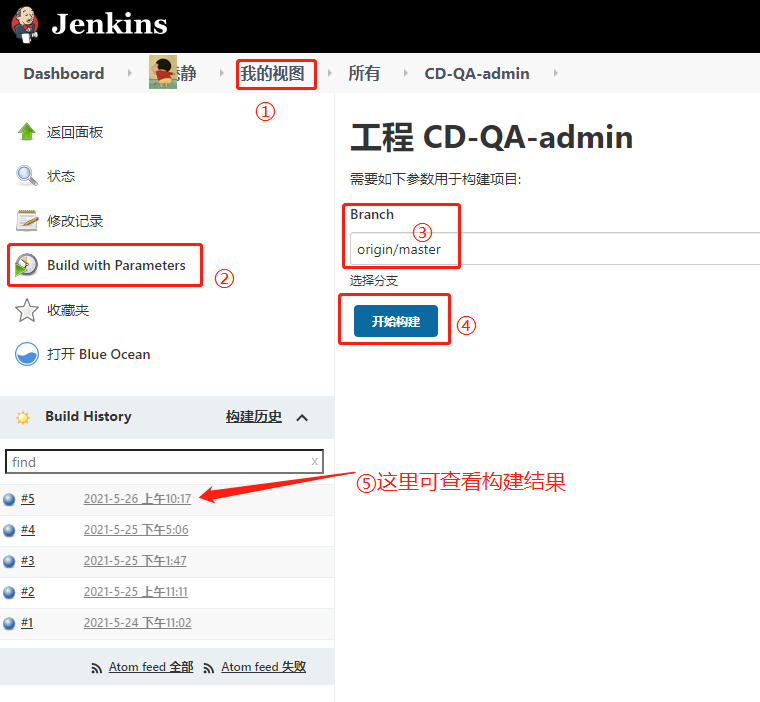Screen dimensions: 760x702
Task: Click the green up-arrow 返回面板 icon
Action: [27, 131]
